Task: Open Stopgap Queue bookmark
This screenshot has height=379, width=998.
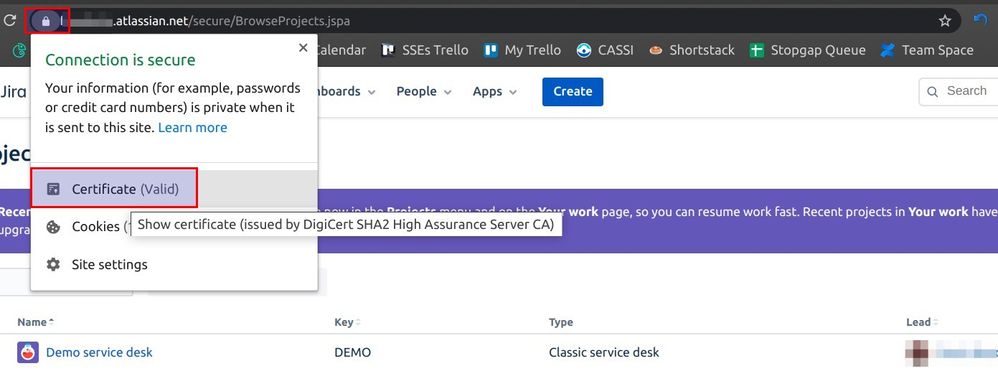Action: pos(807,50)
